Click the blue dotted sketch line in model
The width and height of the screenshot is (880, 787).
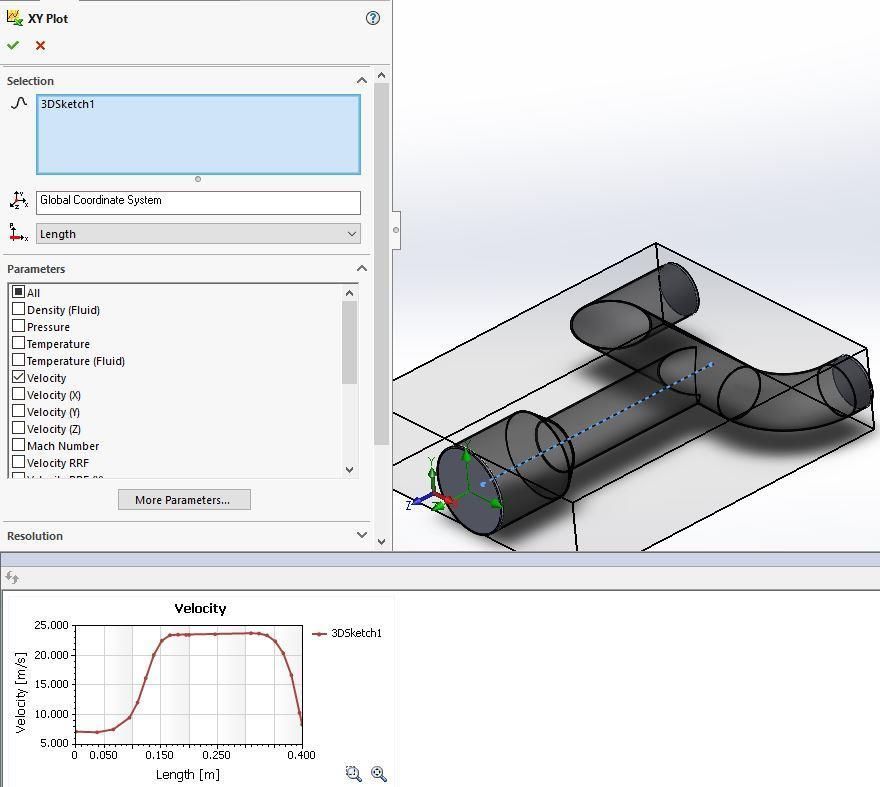(597, 424)
